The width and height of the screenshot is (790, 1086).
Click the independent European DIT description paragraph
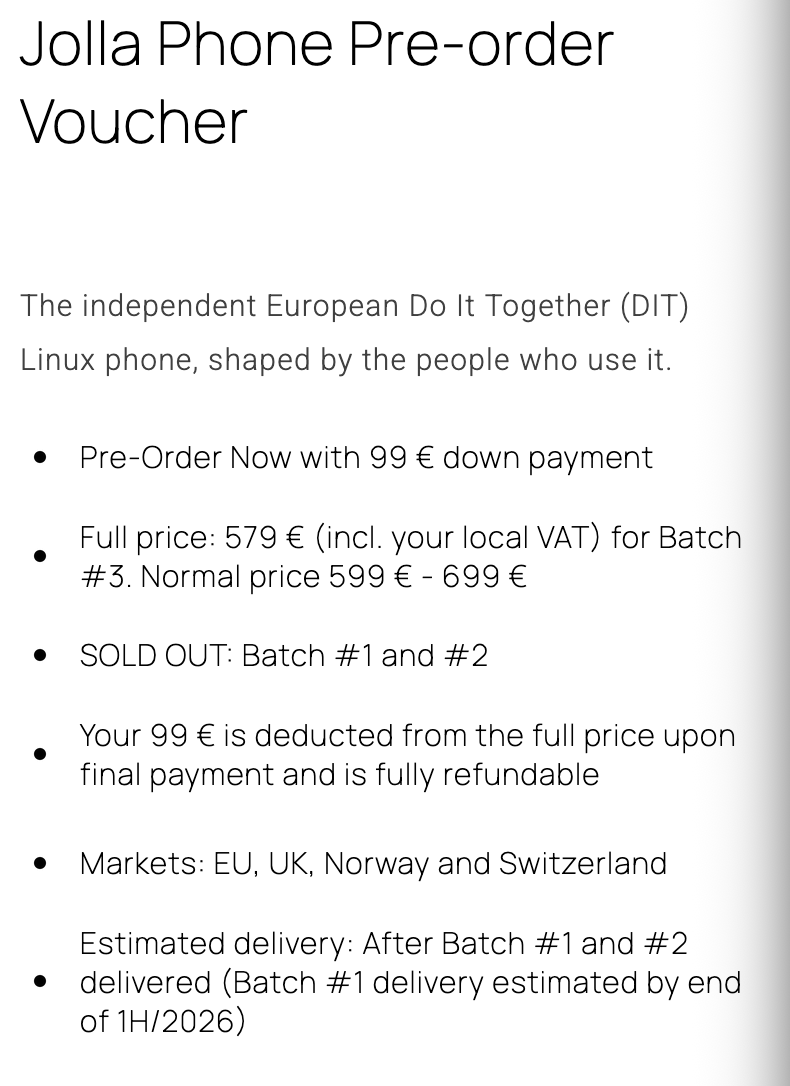[354, 305]
